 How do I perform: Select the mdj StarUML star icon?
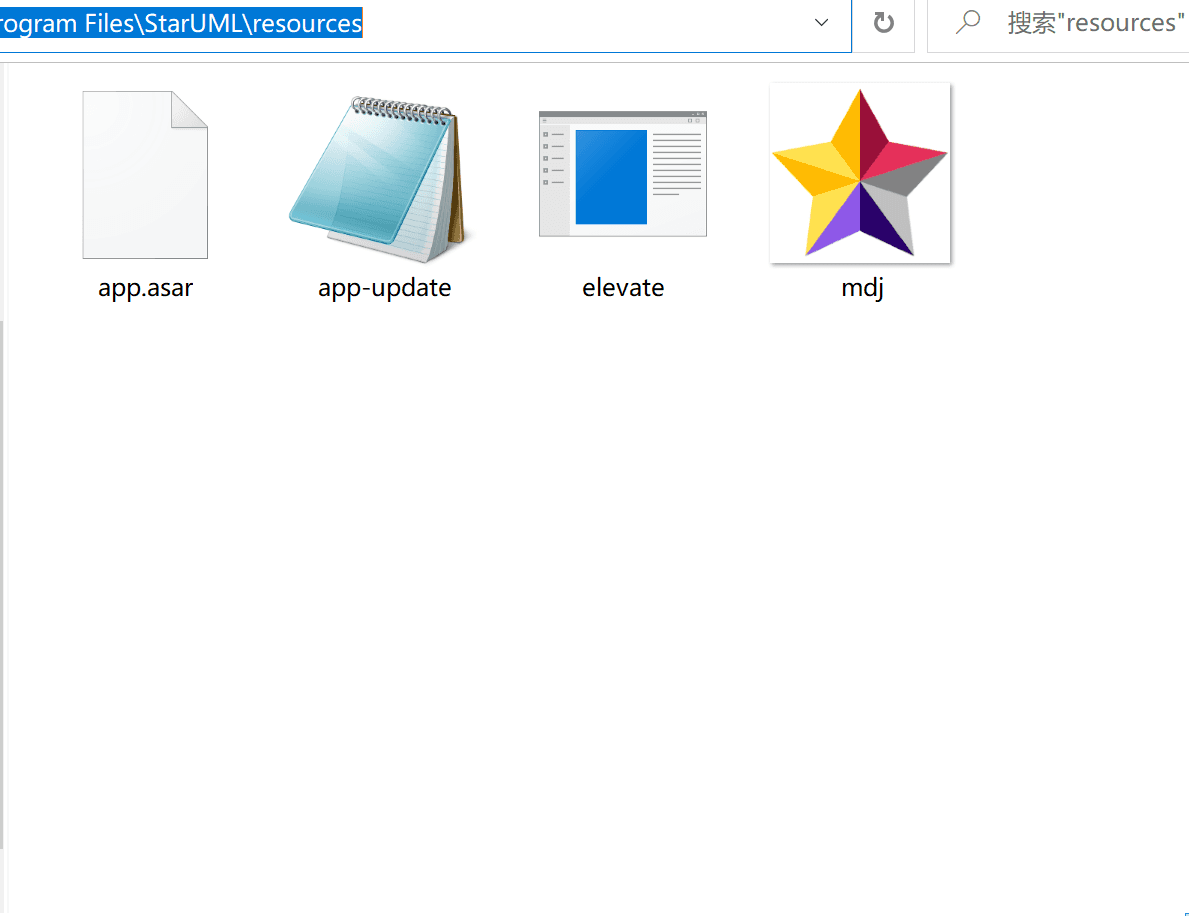pyautogui.click(x=860, y=174)
